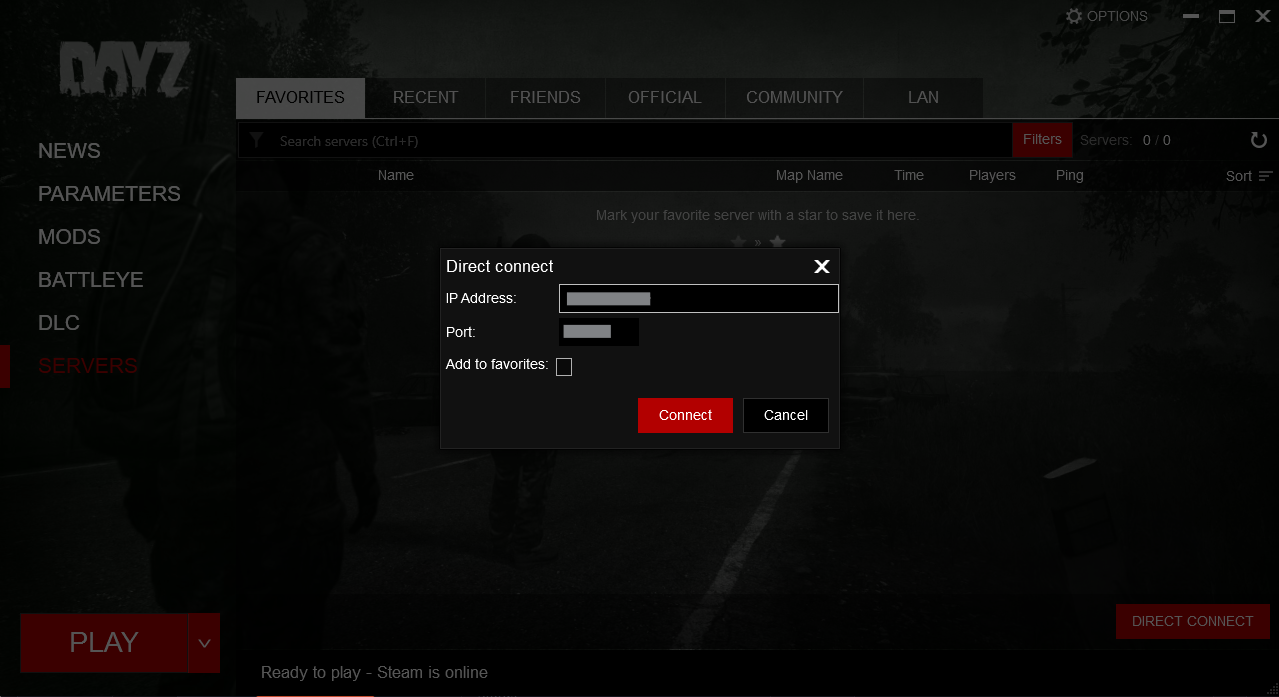Open the server Filters button
1279x697 pixels.
[x=1042, y=140]
